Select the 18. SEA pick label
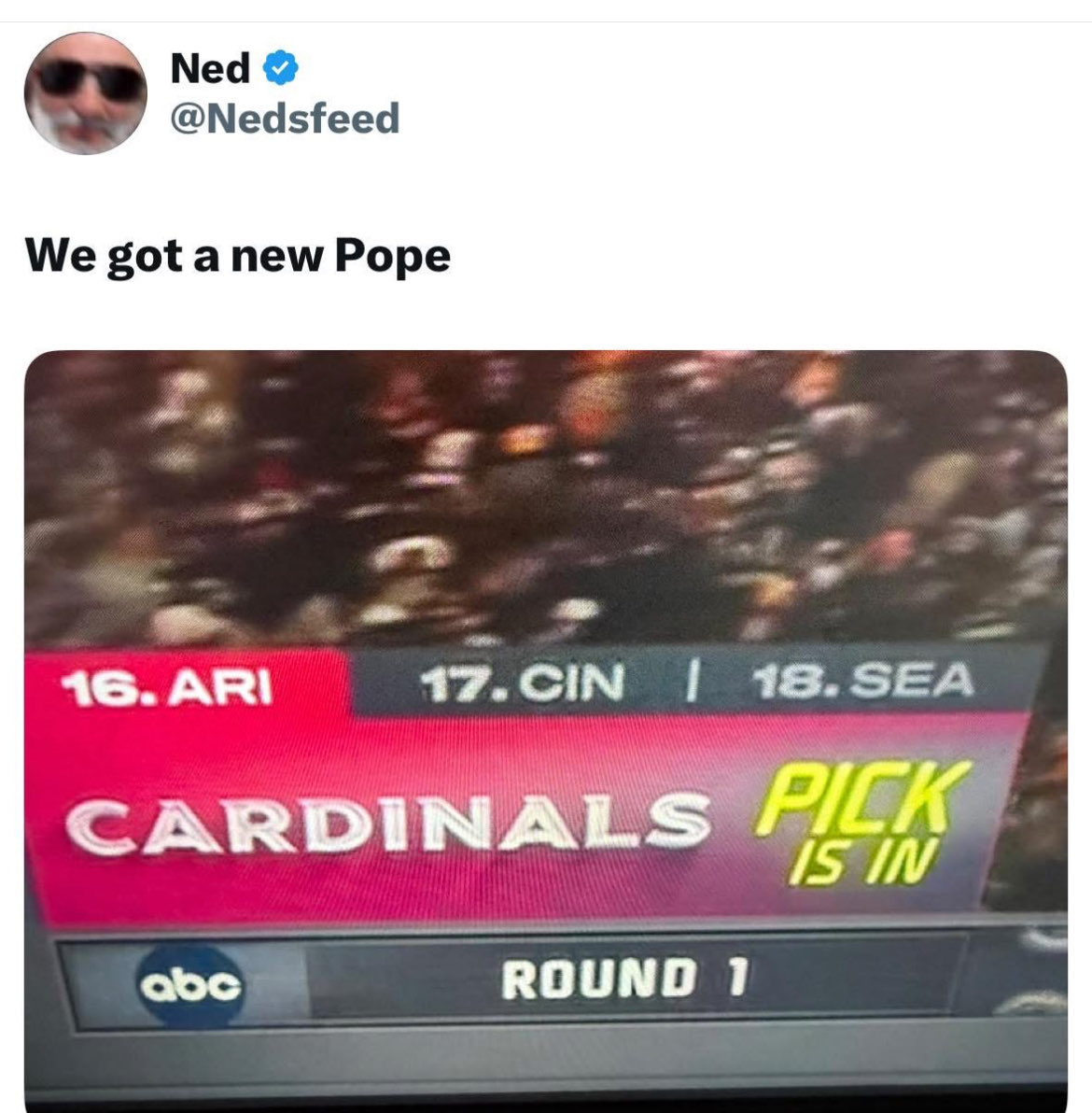The image size is (1092, 1113). coord(863,680)
